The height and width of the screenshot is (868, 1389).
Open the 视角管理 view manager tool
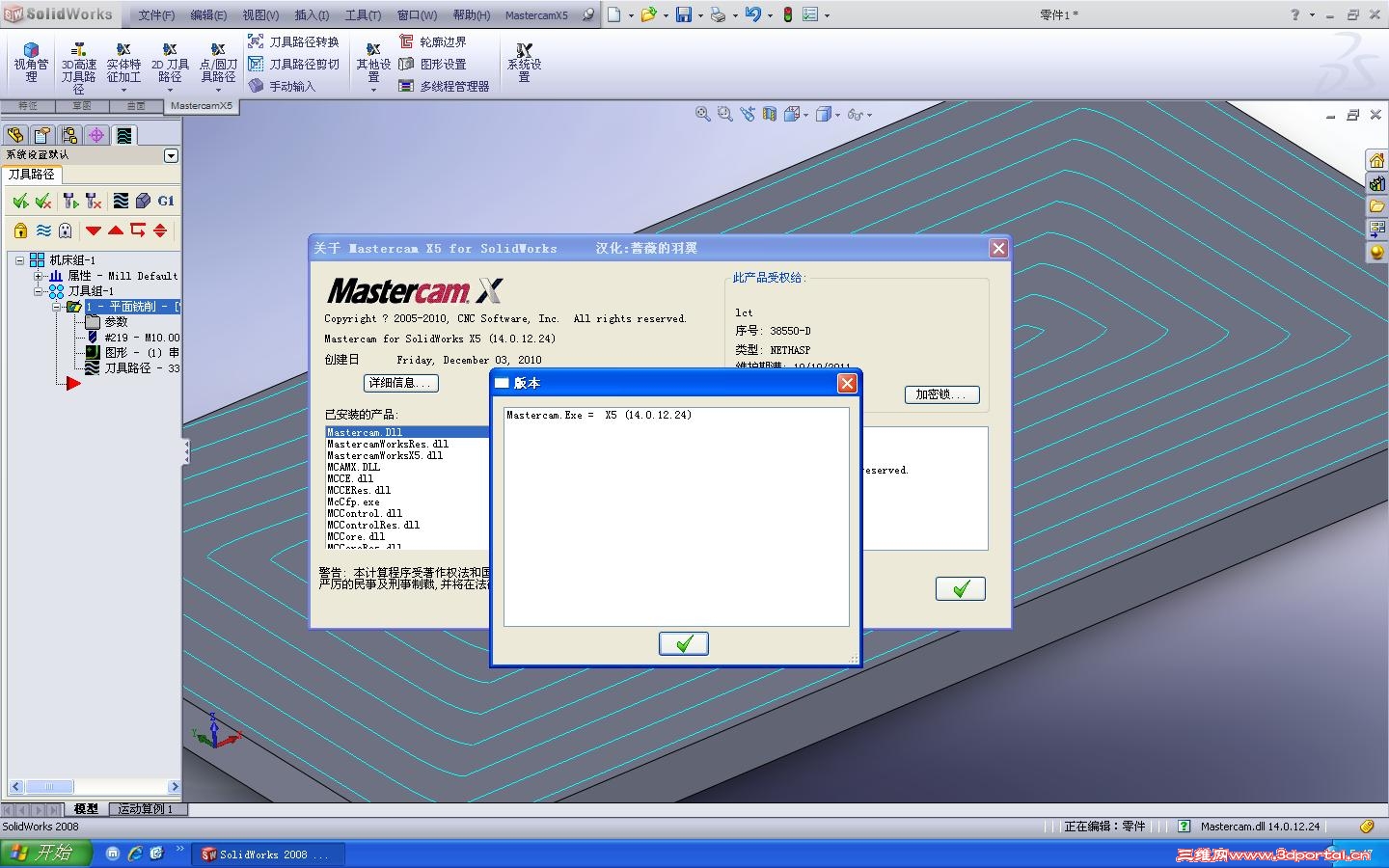click(x=31, y=63)
